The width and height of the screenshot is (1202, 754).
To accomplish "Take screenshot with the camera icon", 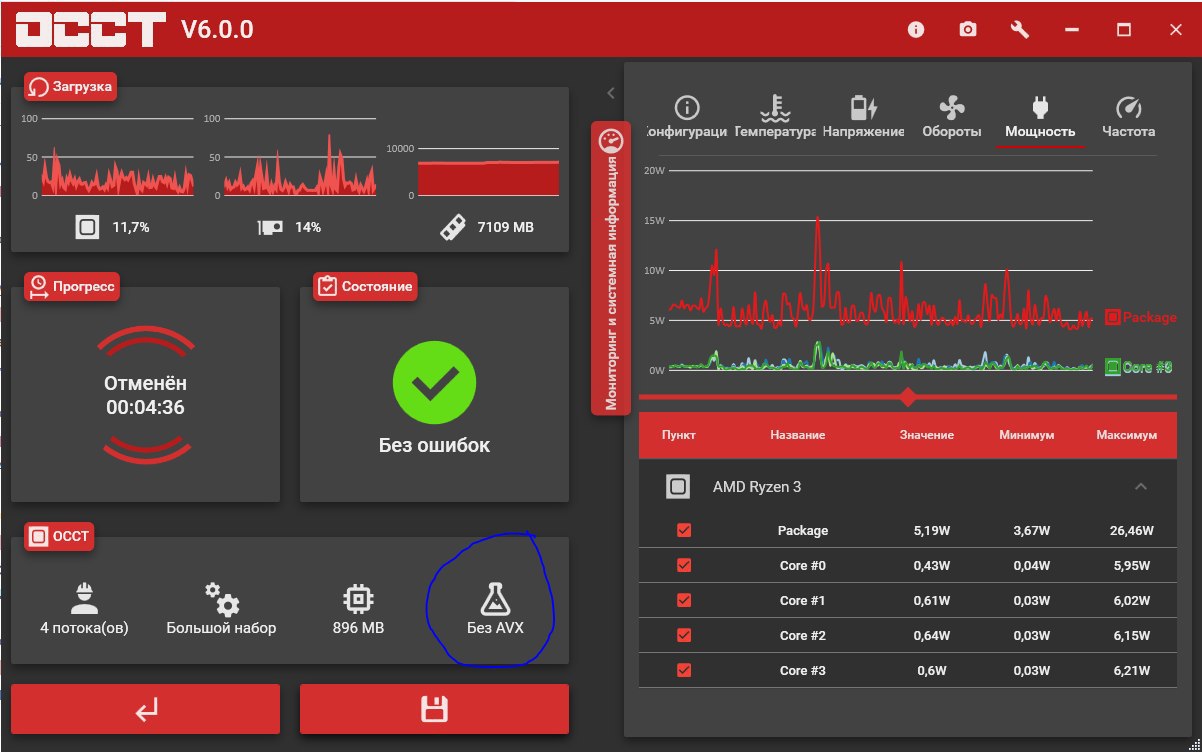I will 968,30.
